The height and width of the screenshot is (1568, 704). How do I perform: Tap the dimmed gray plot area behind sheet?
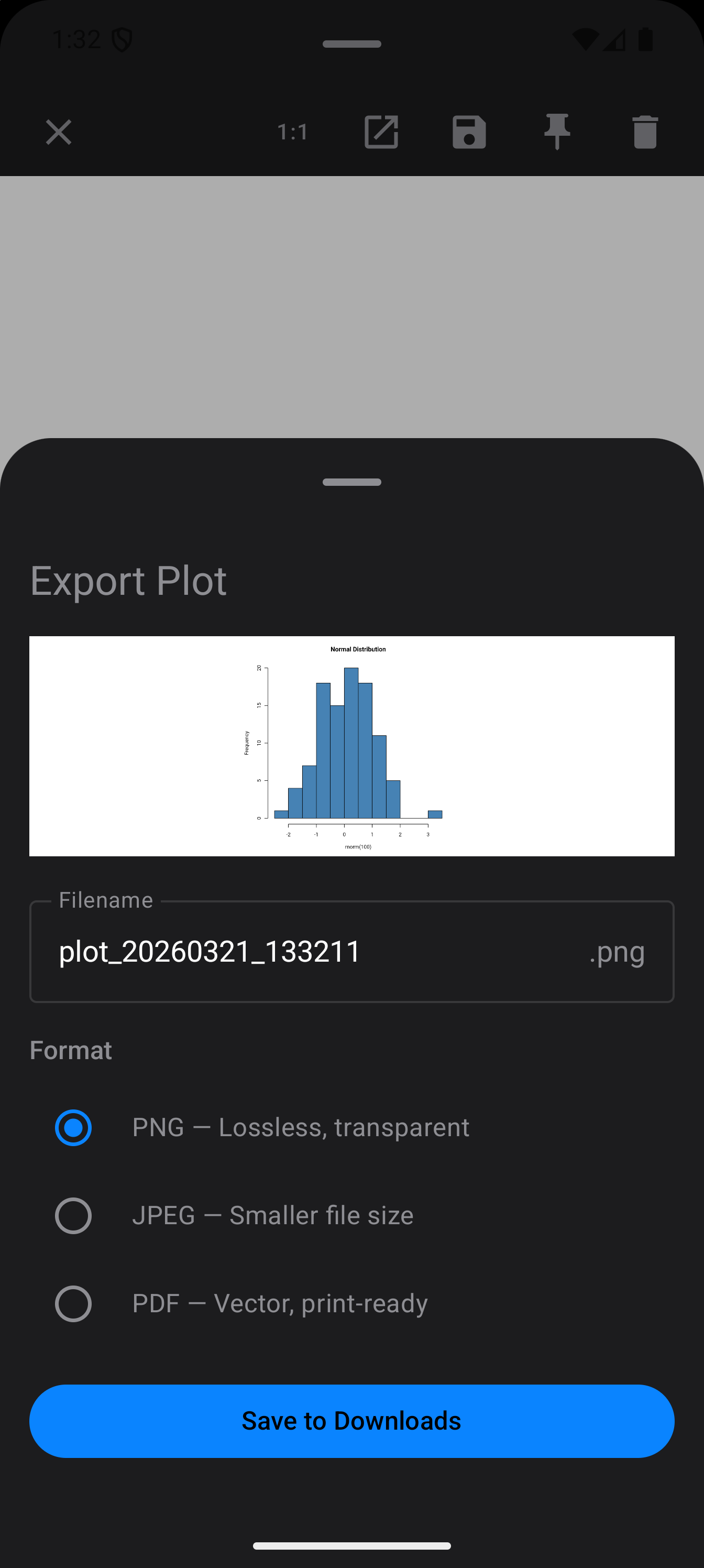pyautogui.click(x=351, y=304)
